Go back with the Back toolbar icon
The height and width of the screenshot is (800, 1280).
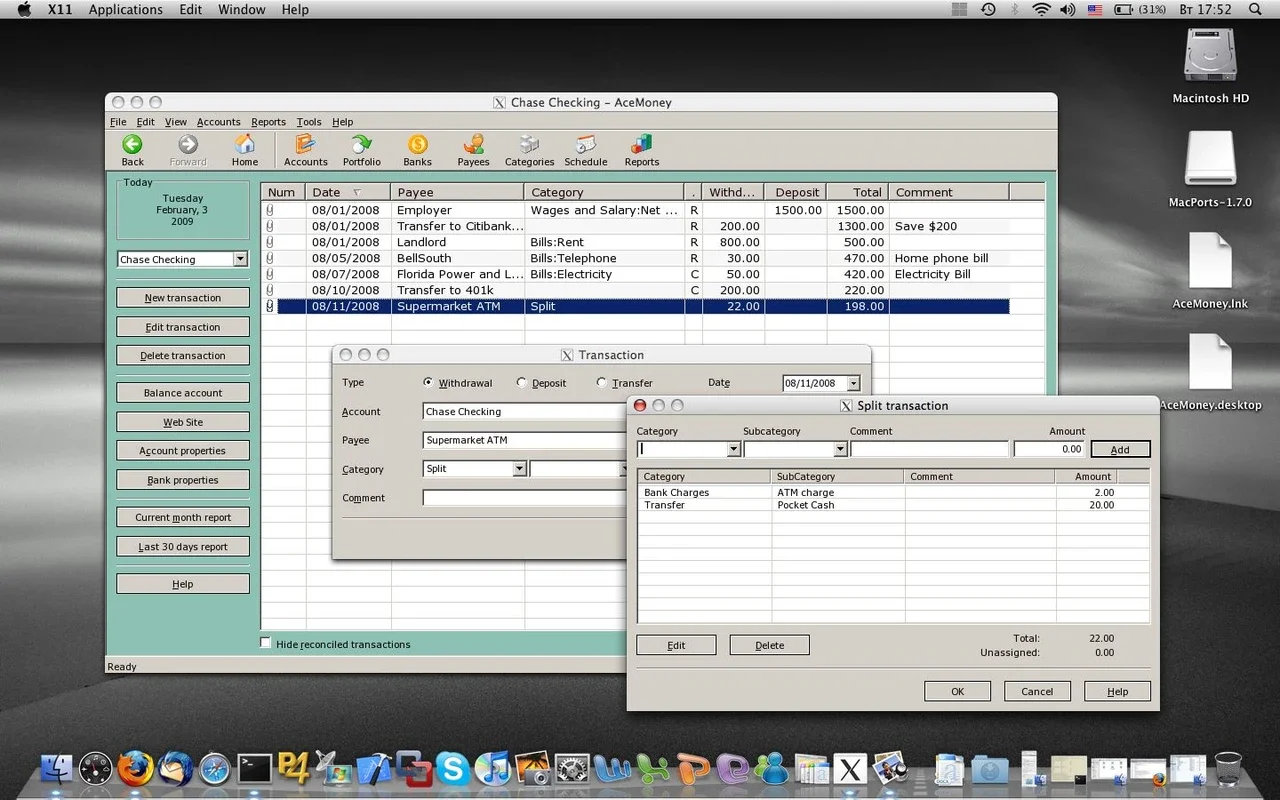pos(132,150)
